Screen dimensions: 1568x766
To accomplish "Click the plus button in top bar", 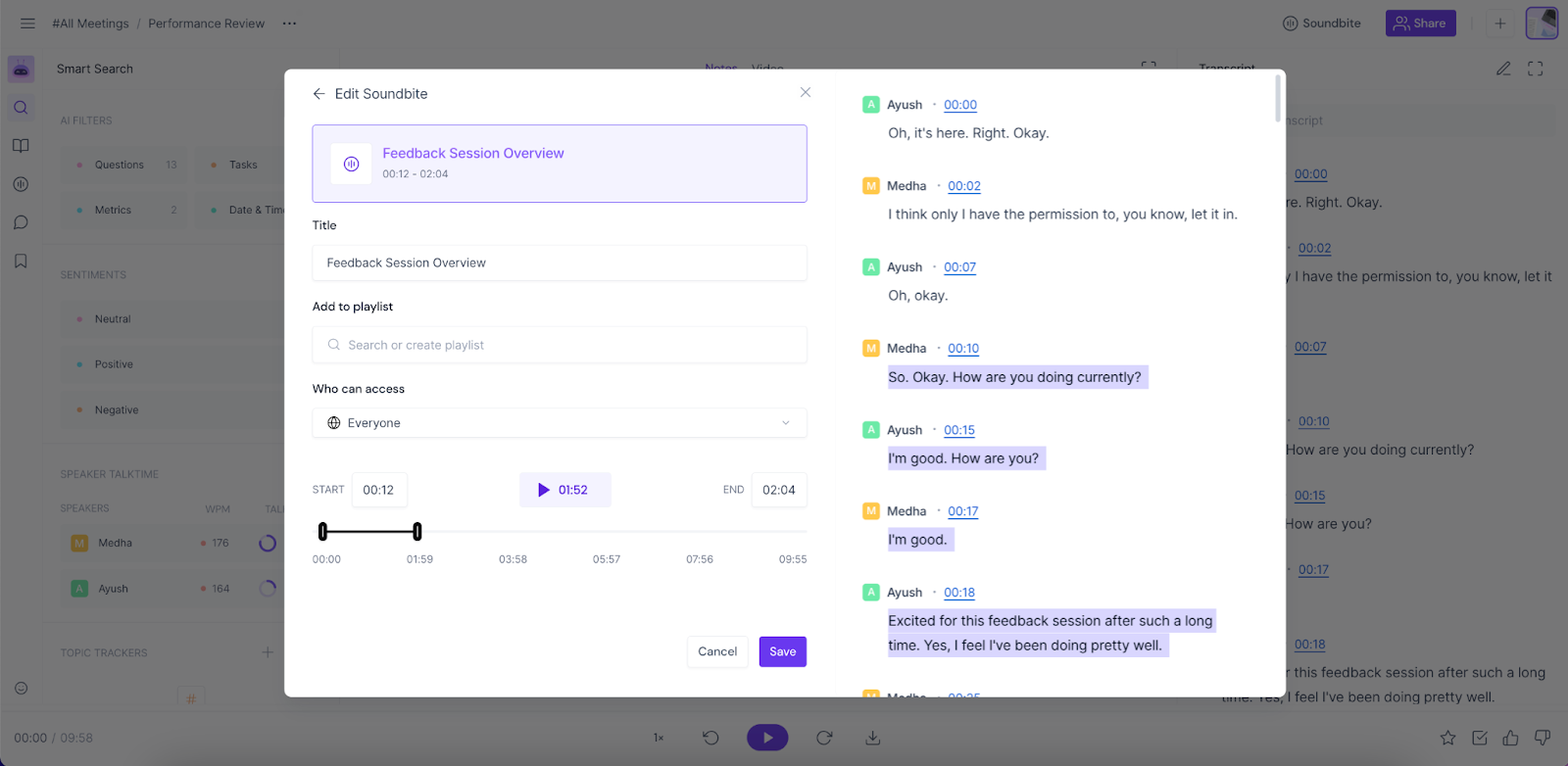I will coord(1499,24).
